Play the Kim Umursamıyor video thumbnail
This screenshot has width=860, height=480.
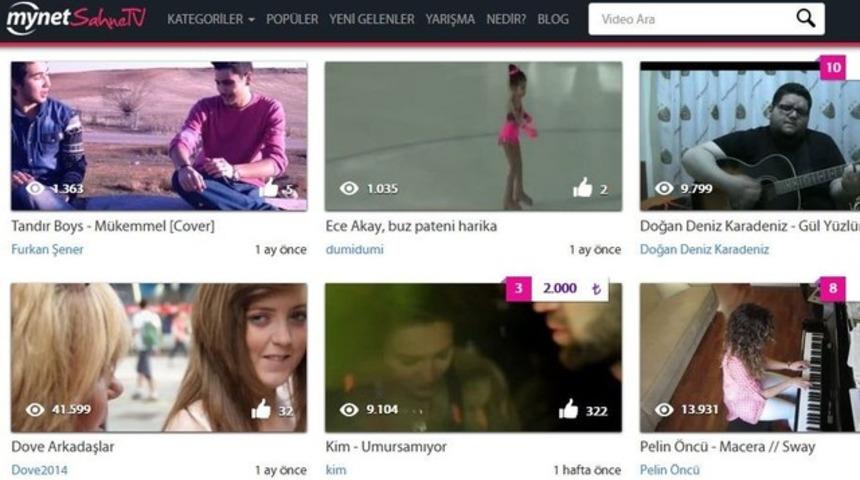[473, 358]
